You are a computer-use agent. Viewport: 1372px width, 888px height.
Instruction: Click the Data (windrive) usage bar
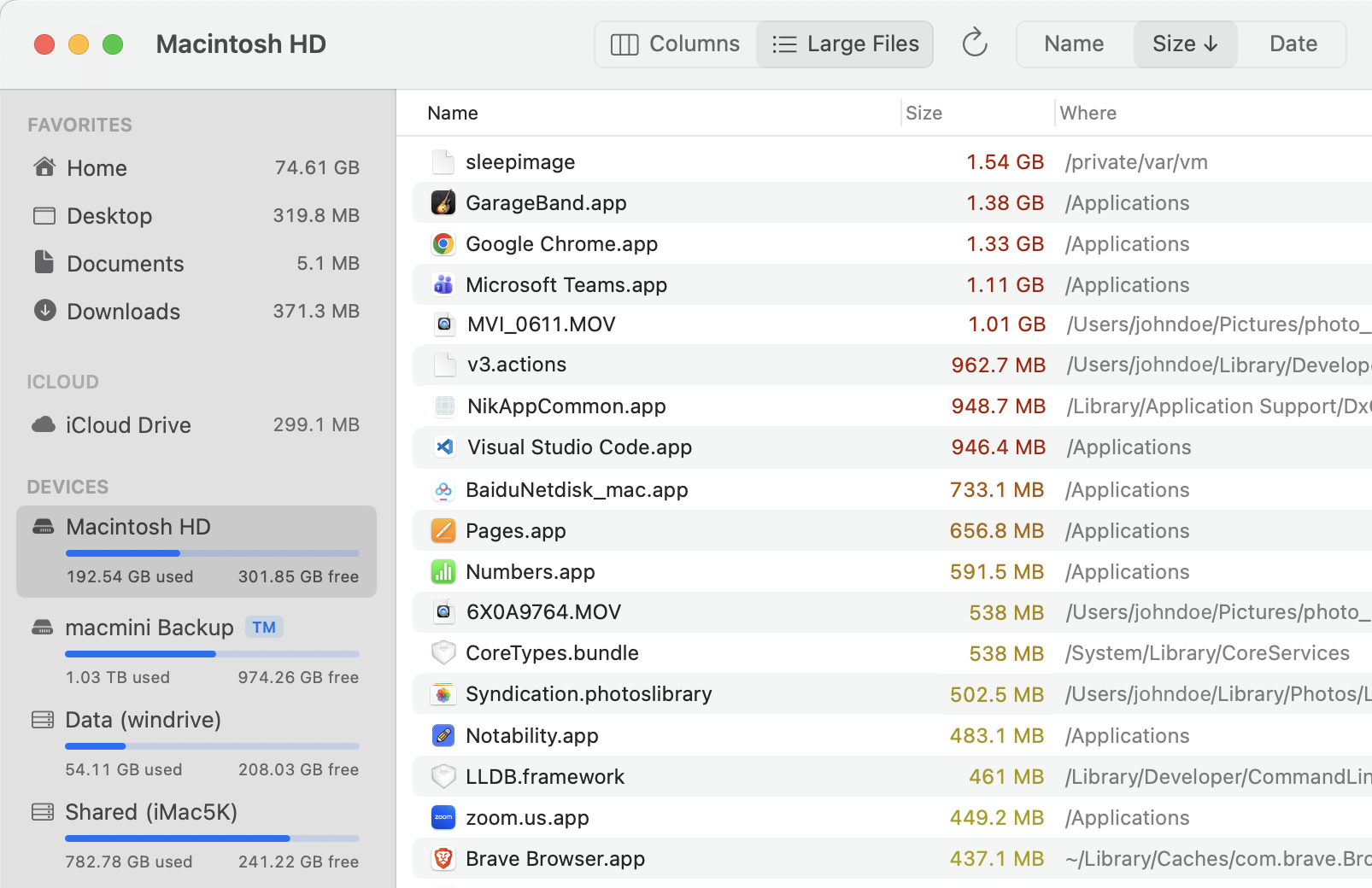(x=212, y=746)
